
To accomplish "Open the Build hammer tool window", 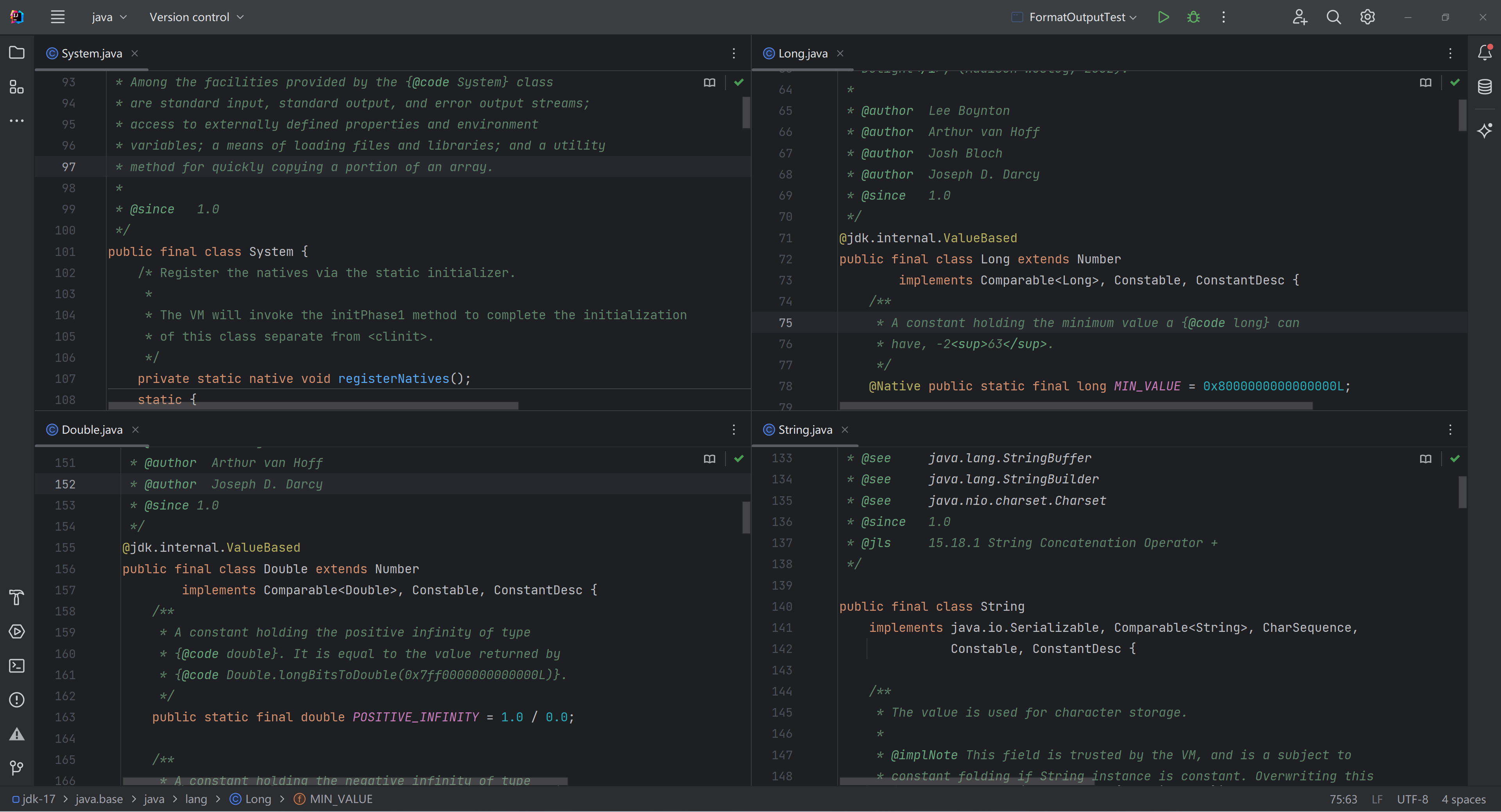I will [17, 597].
